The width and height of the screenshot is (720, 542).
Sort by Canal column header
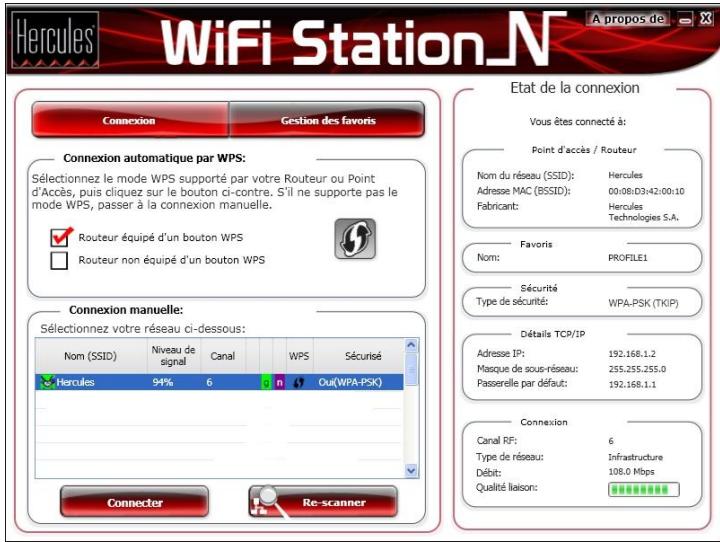pos(223,356)
